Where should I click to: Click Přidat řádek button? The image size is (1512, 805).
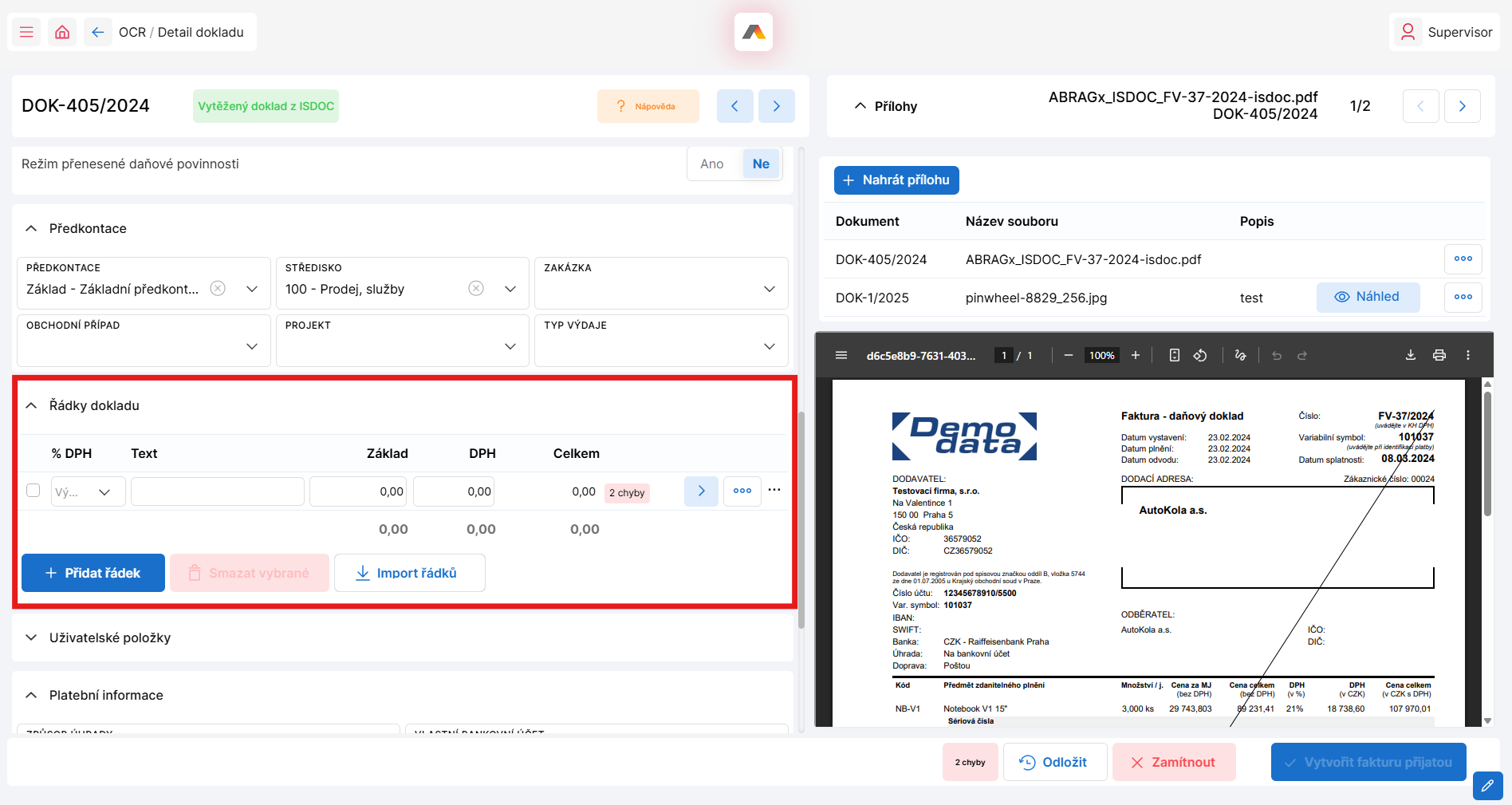(93, 573)
